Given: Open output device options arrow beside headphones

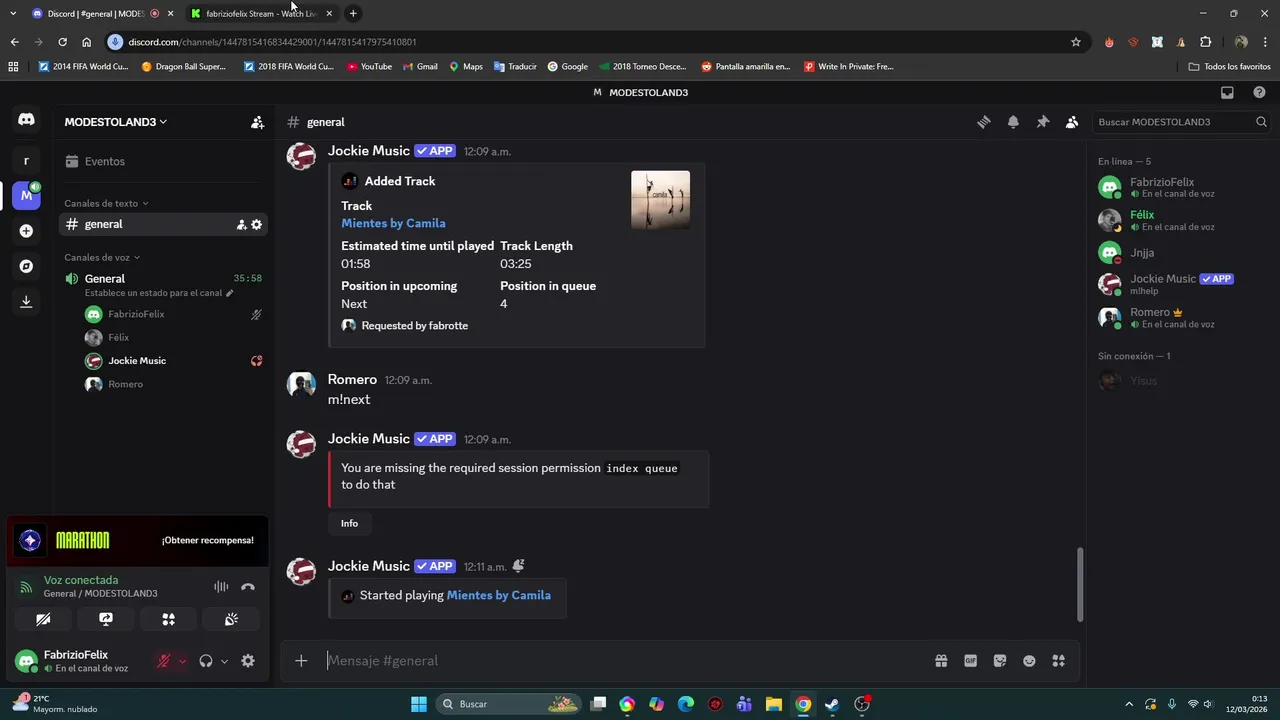Looking at the screenshot, I should pyautogui.click(x=224, y=661).
